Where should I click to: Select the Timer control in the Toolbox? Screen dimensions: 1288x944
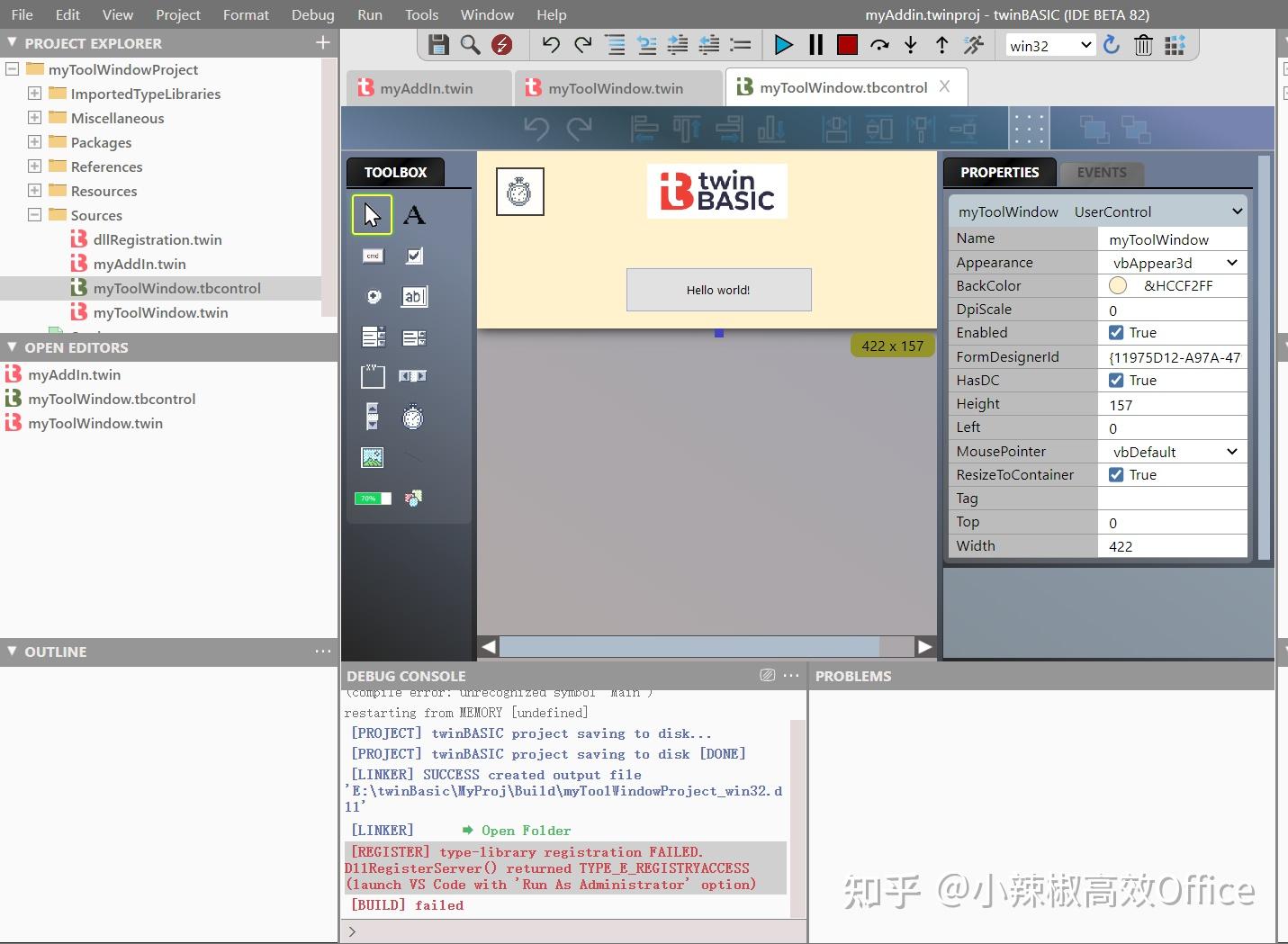[x=413, y=417]
